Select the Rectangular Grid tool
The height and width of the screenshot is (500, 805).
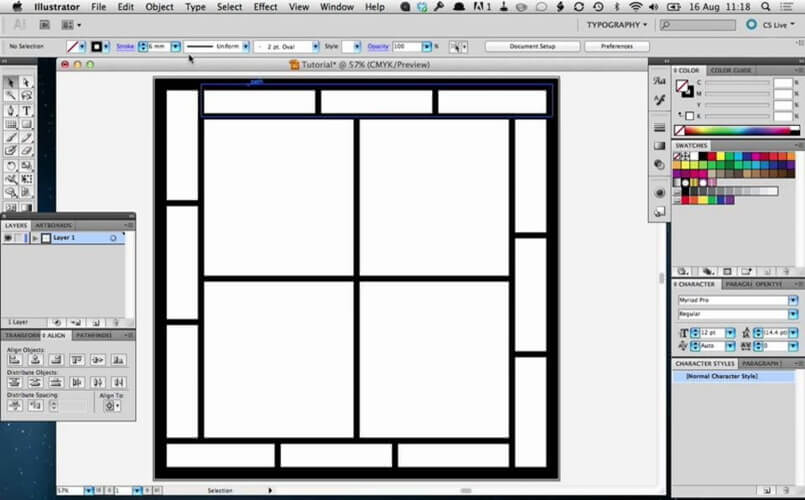11,124
